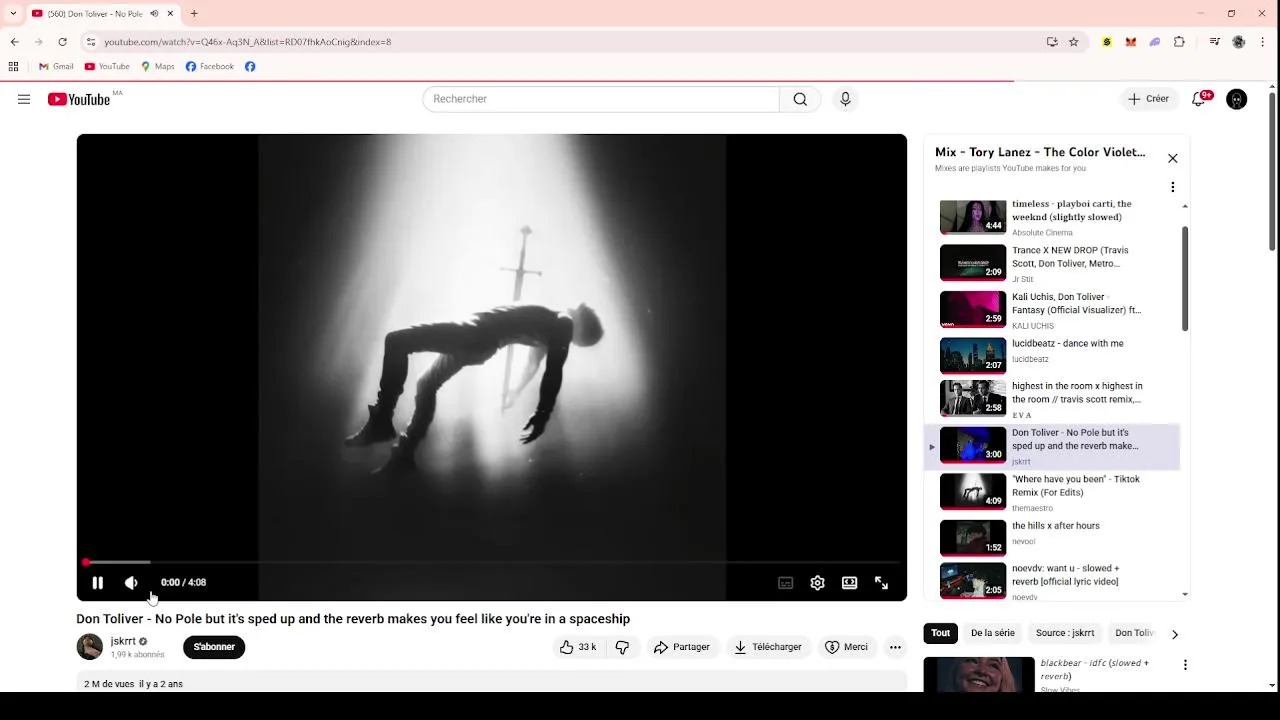Open the Chrome apps grid

(x=13, y=67)
